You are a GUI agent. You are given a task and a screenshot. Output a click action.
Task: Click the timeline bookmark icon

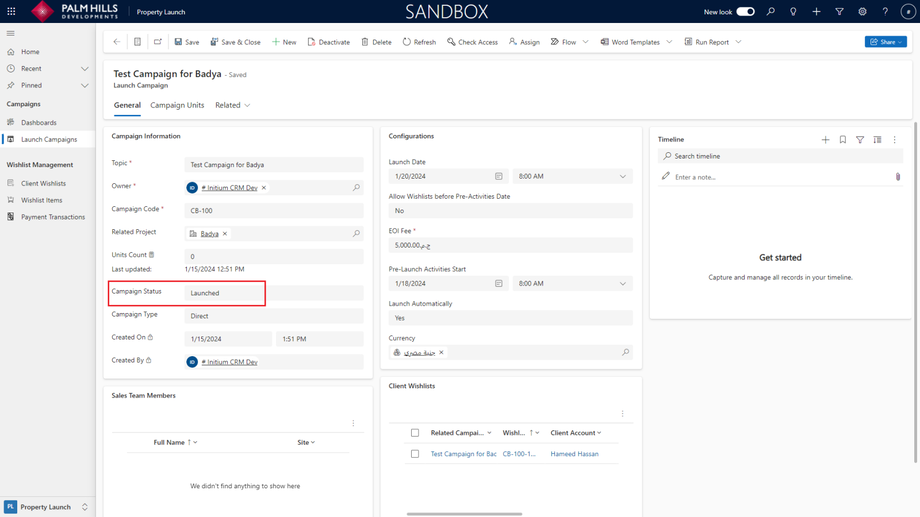pyautogui.click(x=843, y=140)
